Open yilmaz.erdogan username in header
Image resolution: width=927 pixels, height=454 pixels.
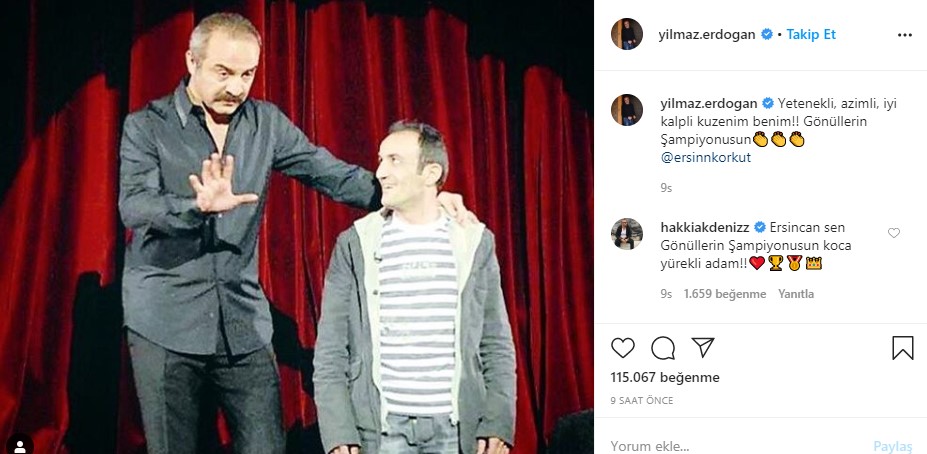pos(706,34)
